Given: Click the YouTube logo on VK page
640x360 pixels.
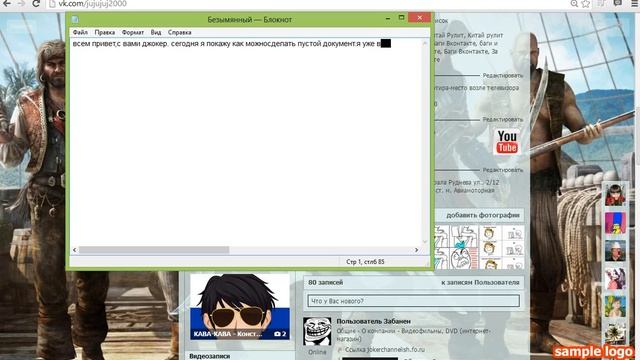Looking at the screenshot, I should (507, 142).
